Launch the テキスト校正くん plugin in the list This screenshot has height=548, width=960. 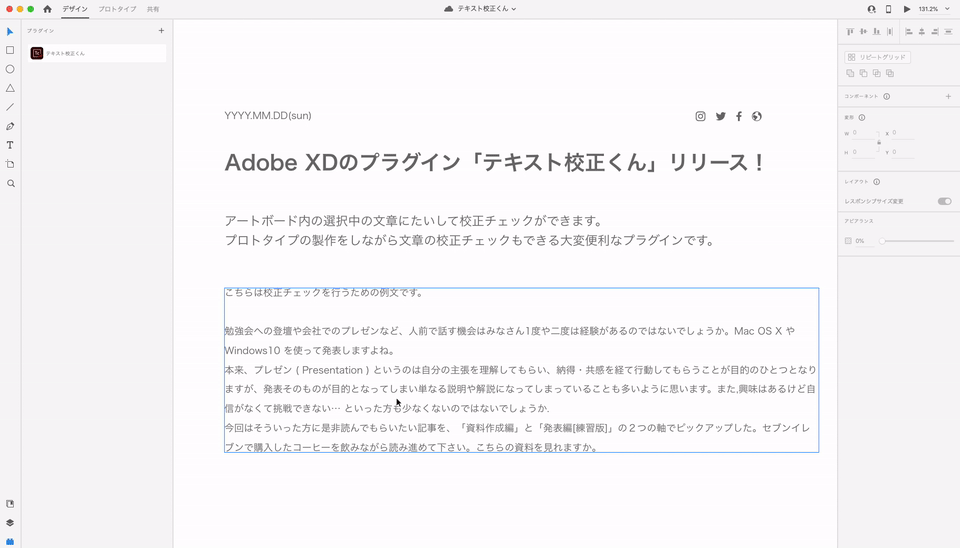pyautogui.click(x=97, y=53)
